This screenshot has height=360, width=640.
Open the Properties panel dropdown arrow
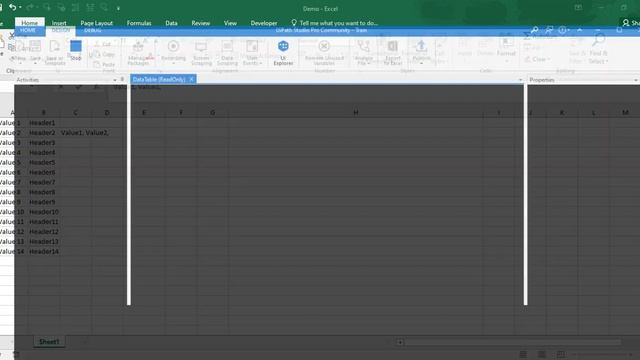pos(636,80)
